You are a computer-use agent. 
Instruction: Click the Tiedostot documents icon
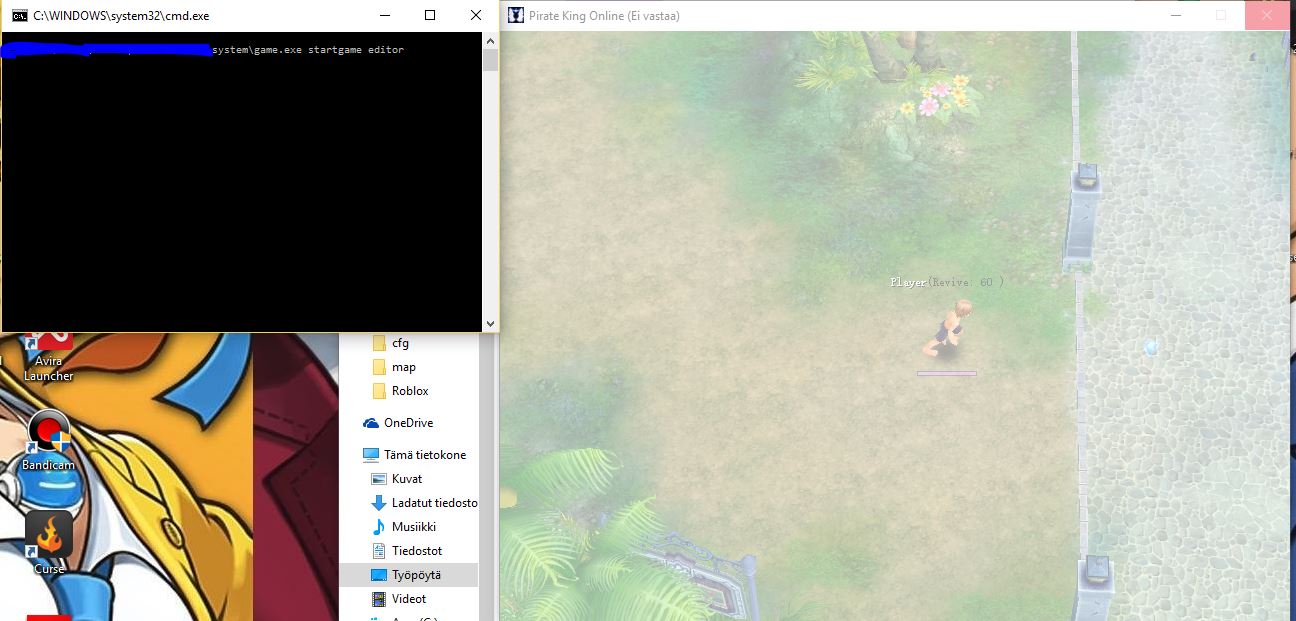[x=379, y=551]
